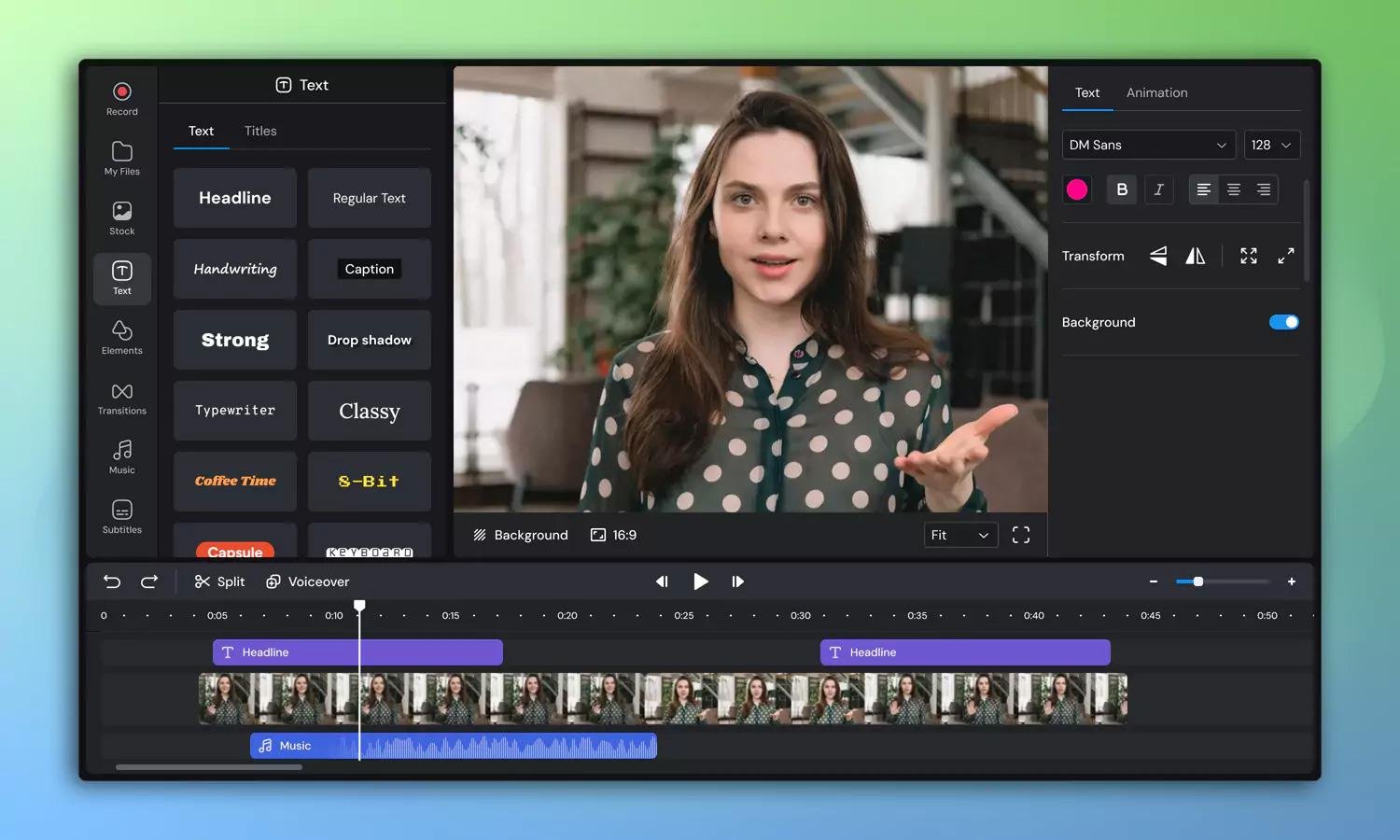Apply the expand diagonal arrows transform
1400x840 pixels.
(x=1286, y=256)
